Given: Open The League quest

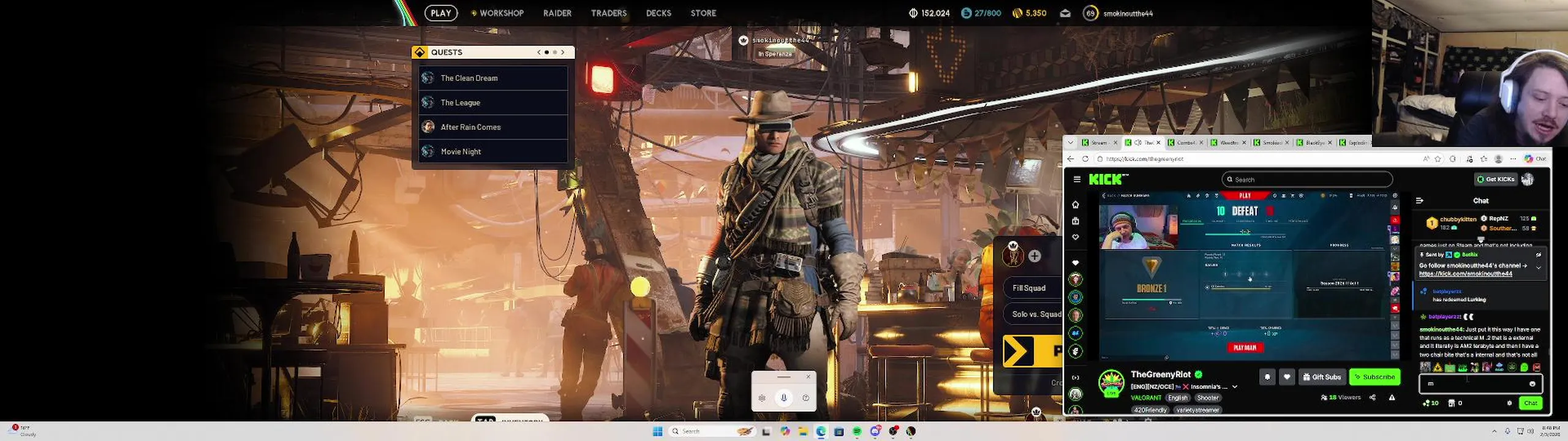Looking at the screenshot, I should coord(493,102).
